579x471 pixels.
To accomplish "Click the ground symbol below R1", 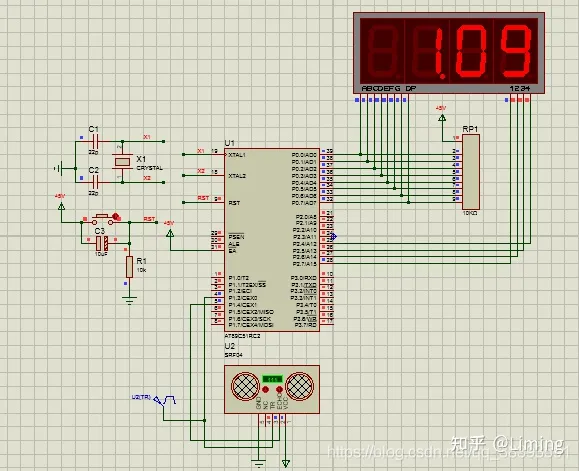I will point(129,300).
